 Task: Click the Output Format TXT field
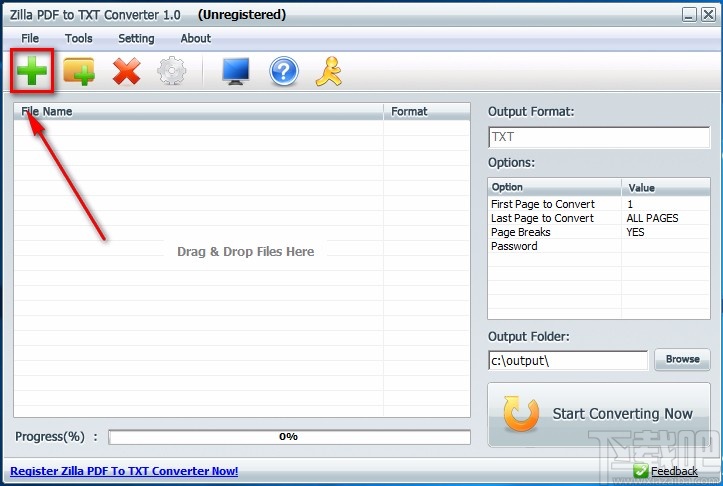tap(599, 137)
